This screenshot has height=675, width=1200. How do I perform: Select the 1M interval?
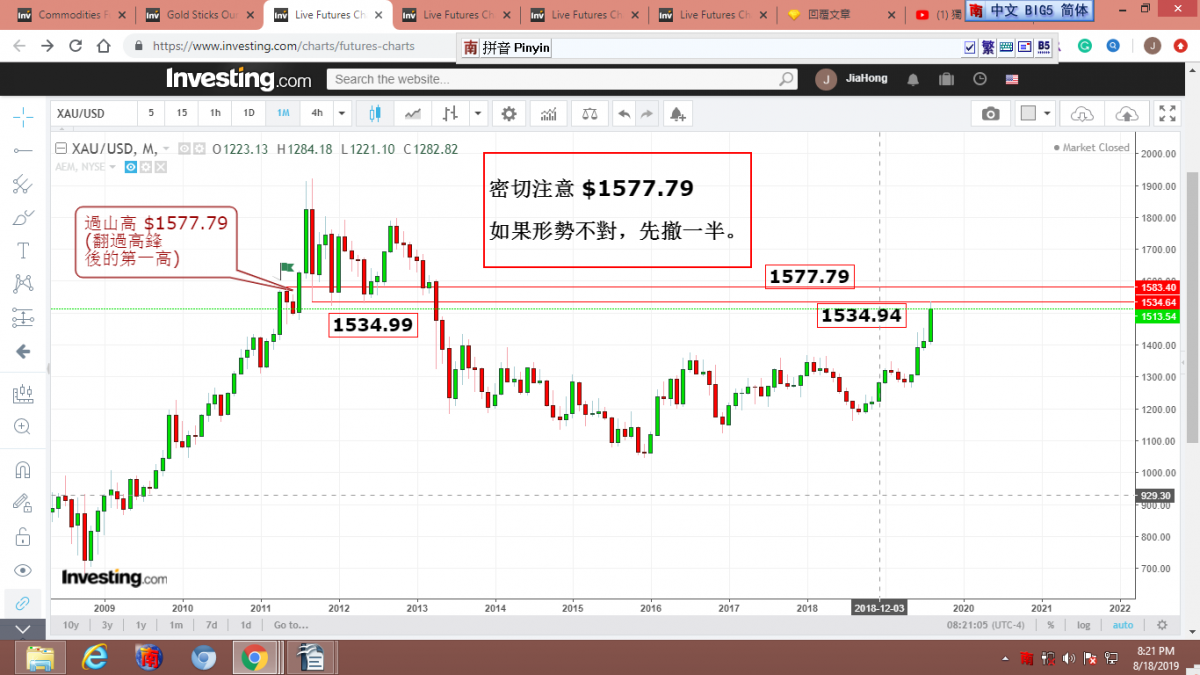(283, 114)
